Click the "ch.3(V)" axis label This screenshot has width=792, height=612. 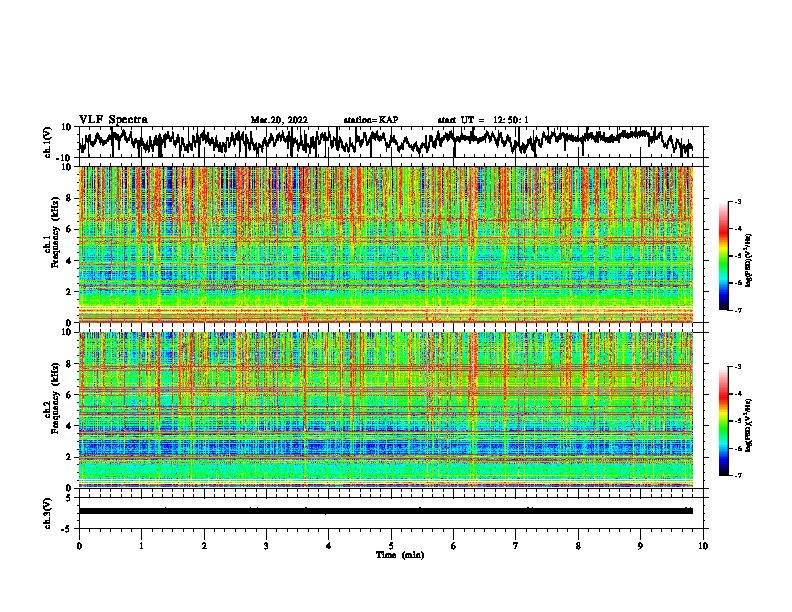coord(48,513)
